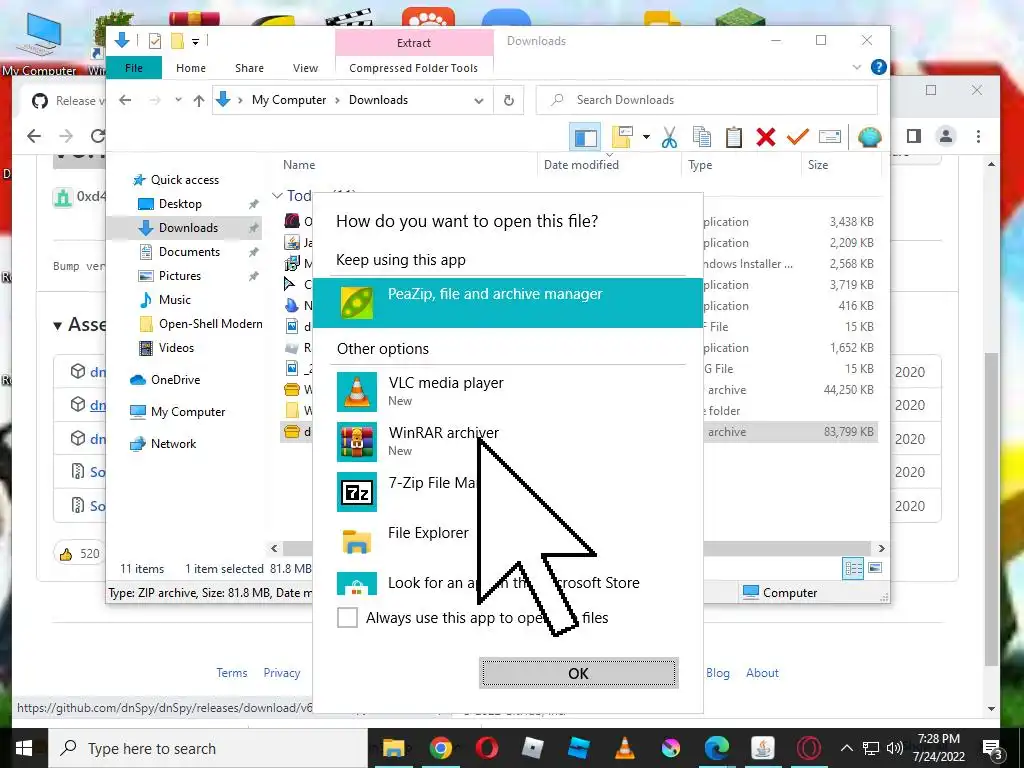Viewport: 1024px width, 768px height.
Task: Sort by Date modified column header
Action: tap(581, 165)
